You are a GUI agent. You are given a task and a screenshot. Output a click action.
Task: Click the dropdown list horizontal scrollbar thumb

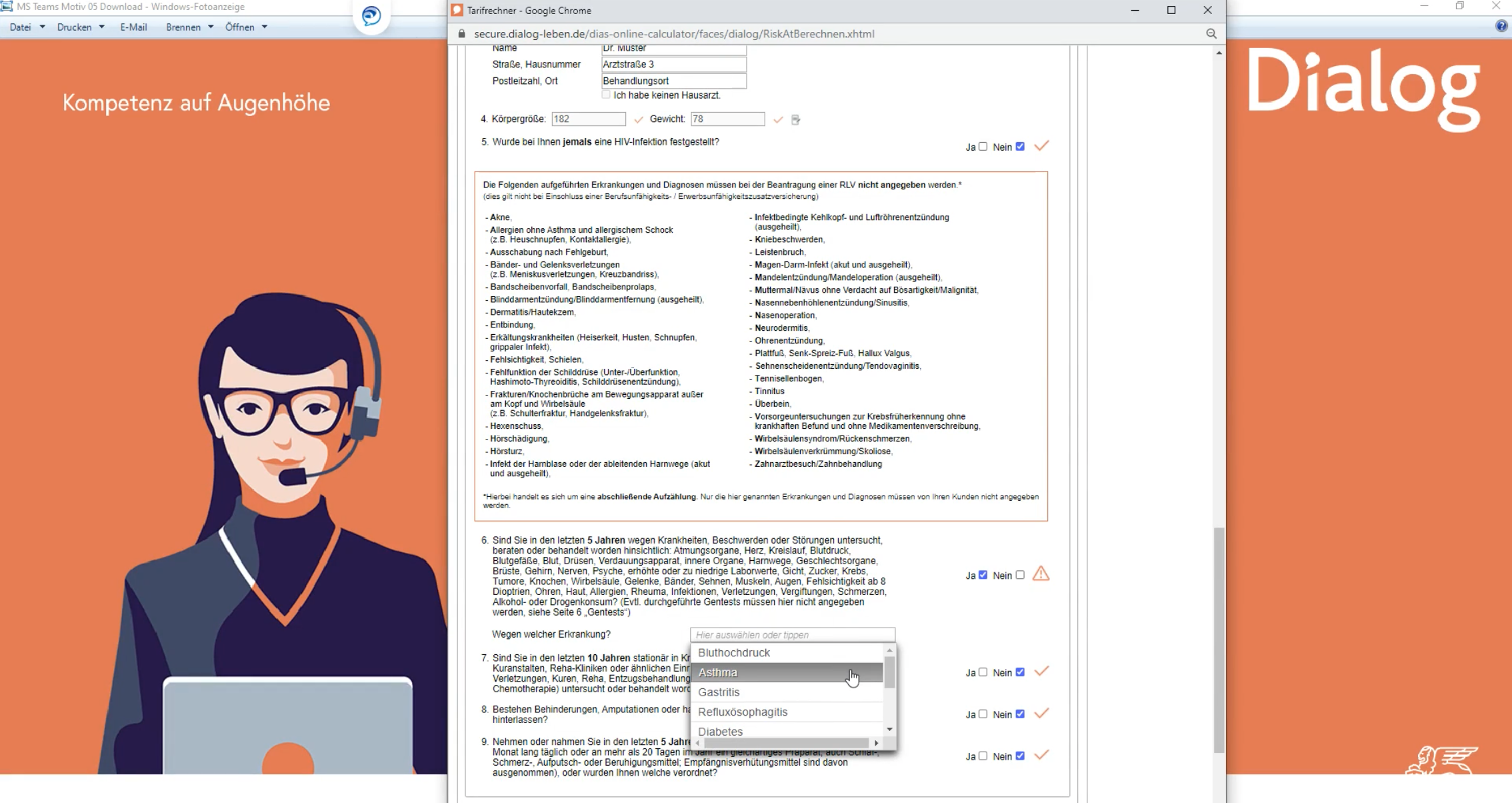(x=785, y=743)
